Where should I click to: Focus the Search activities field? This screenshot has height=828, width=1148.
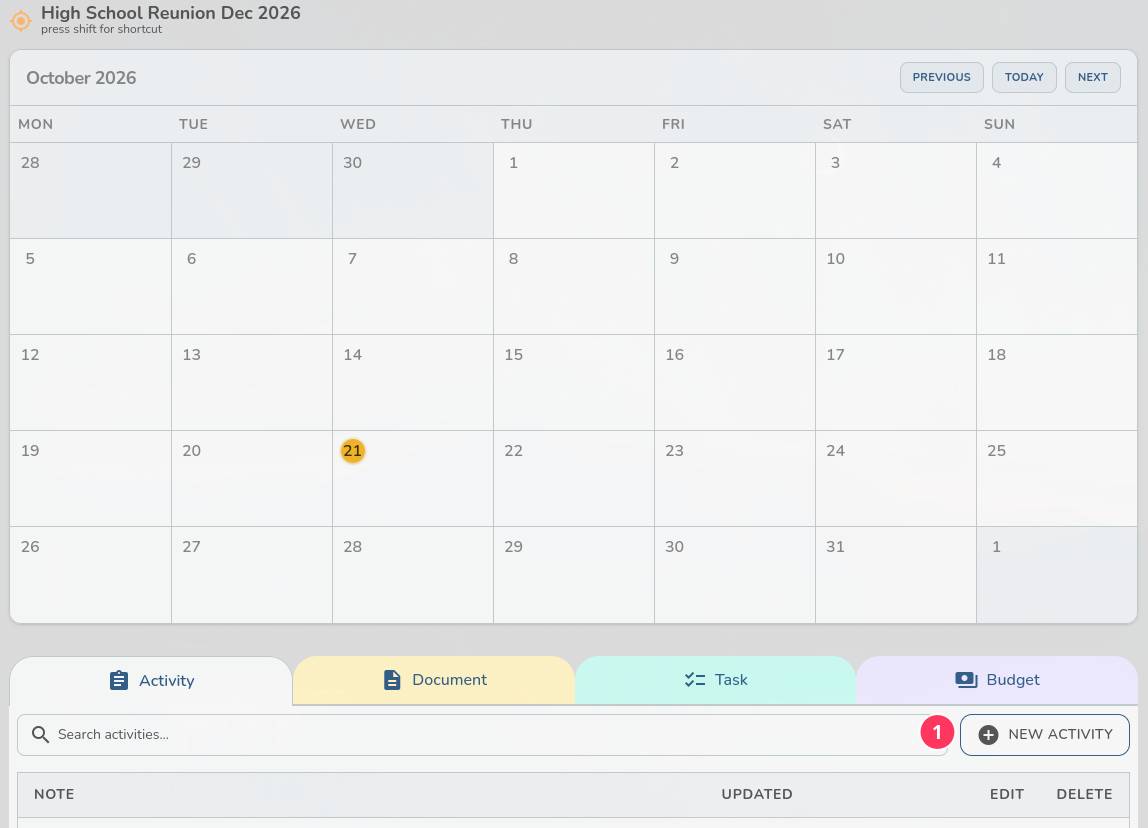pyautogui.click(x=482, y=734)
